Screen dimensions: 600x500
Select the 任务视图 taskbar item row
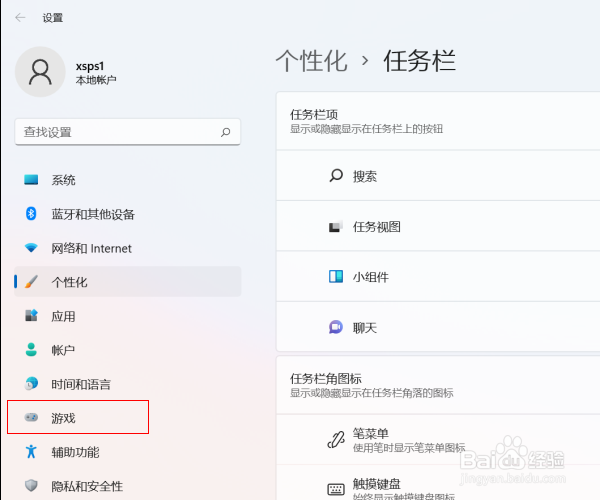point(438,226)
